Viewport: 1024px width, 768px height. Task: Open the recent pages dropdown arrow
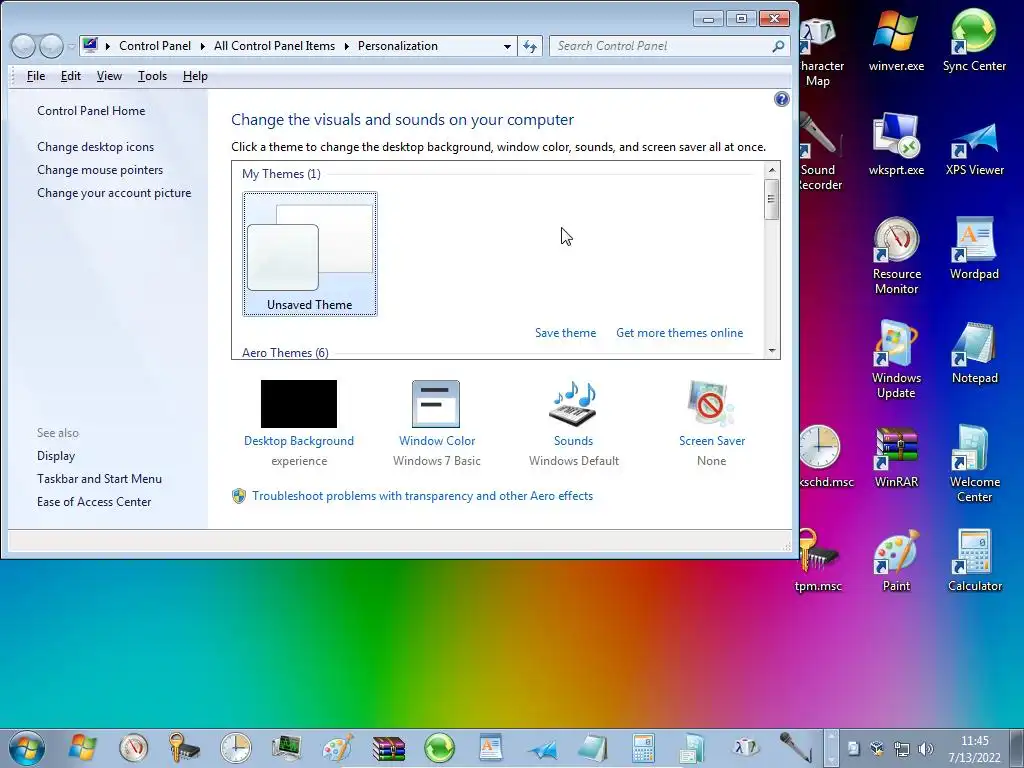tap(71, 46)
